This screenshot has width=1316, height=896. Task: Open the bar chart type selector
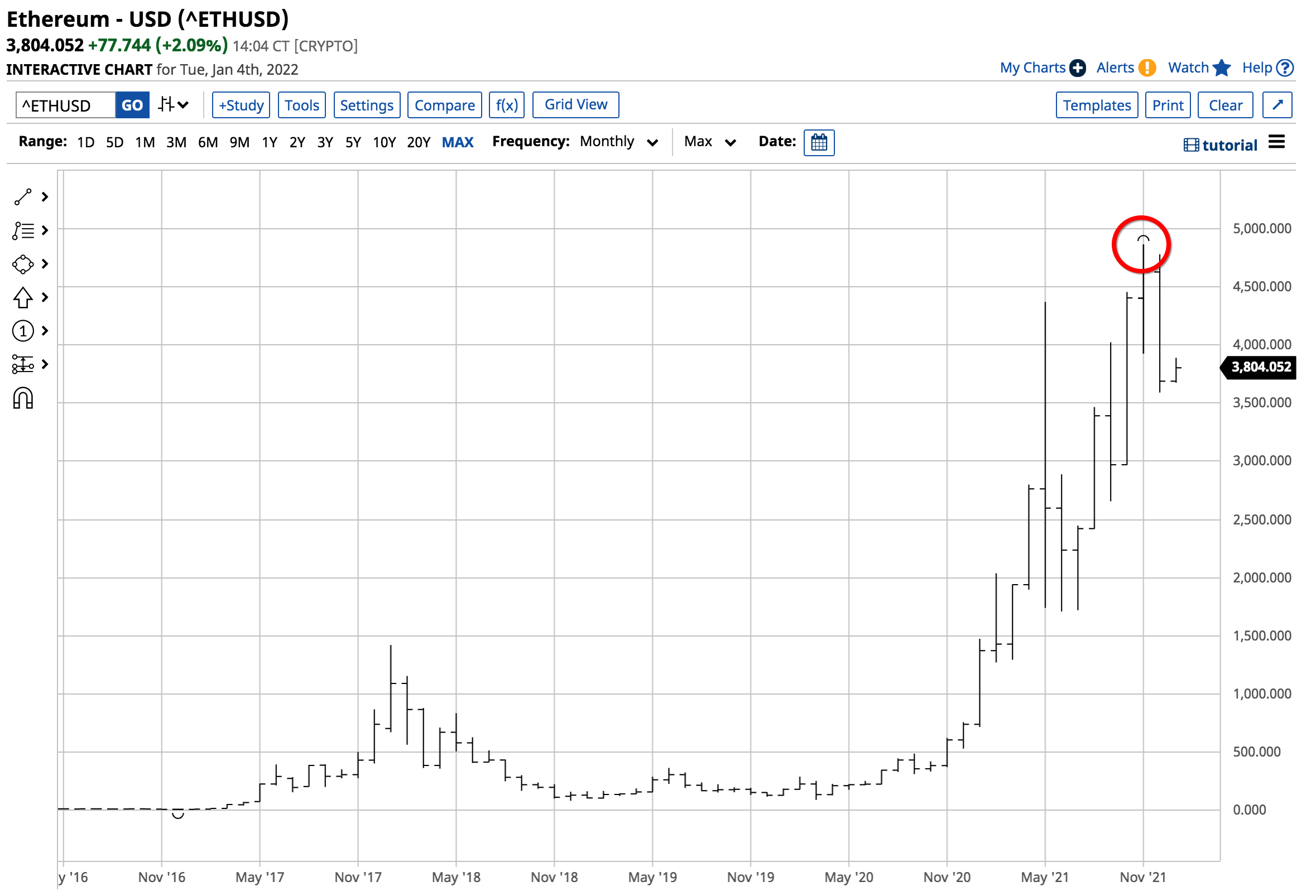(173, 105)
